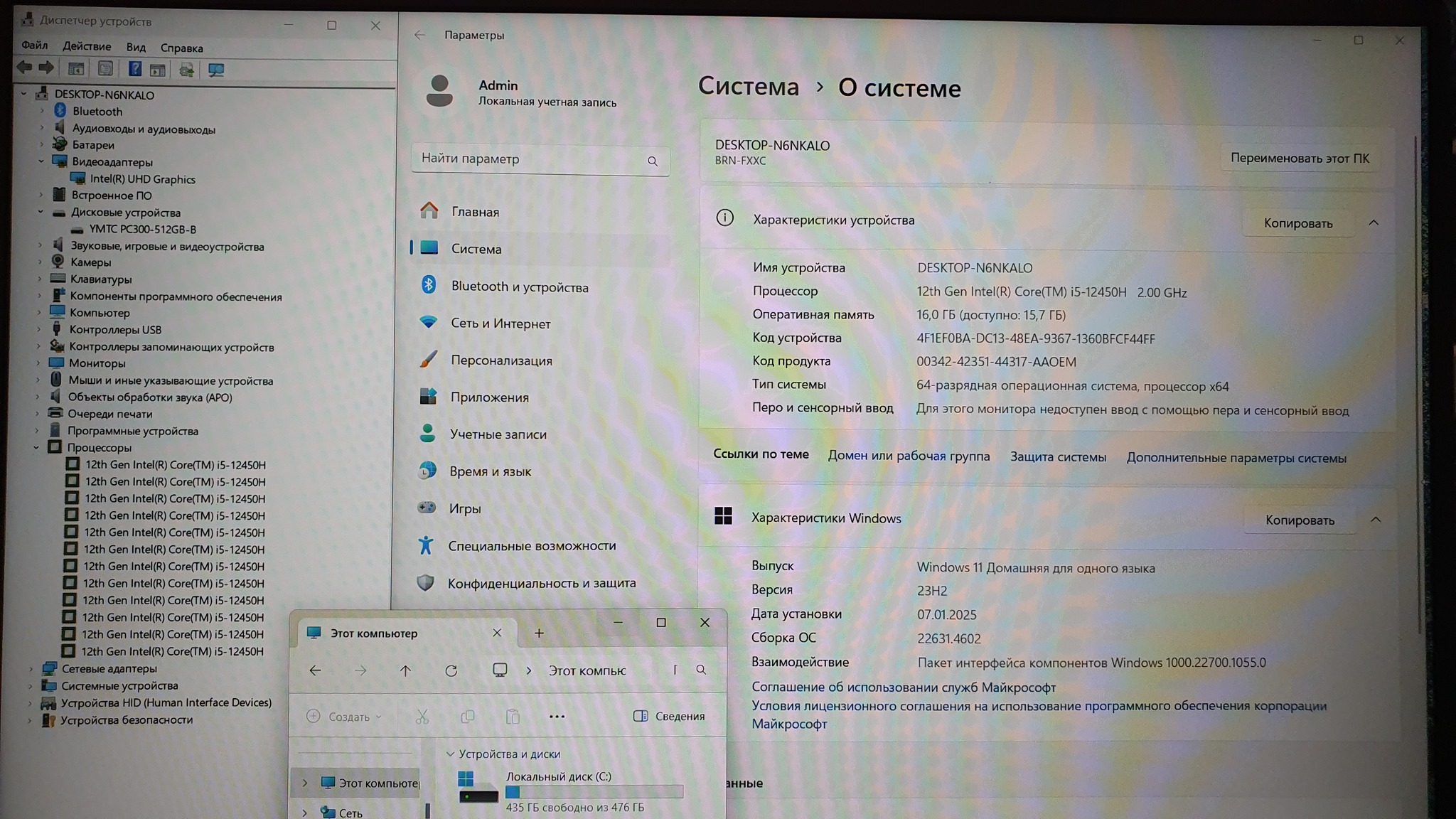Click the search icon in Explorer
Screen dimensions: 1456x819
coord(701,670)
